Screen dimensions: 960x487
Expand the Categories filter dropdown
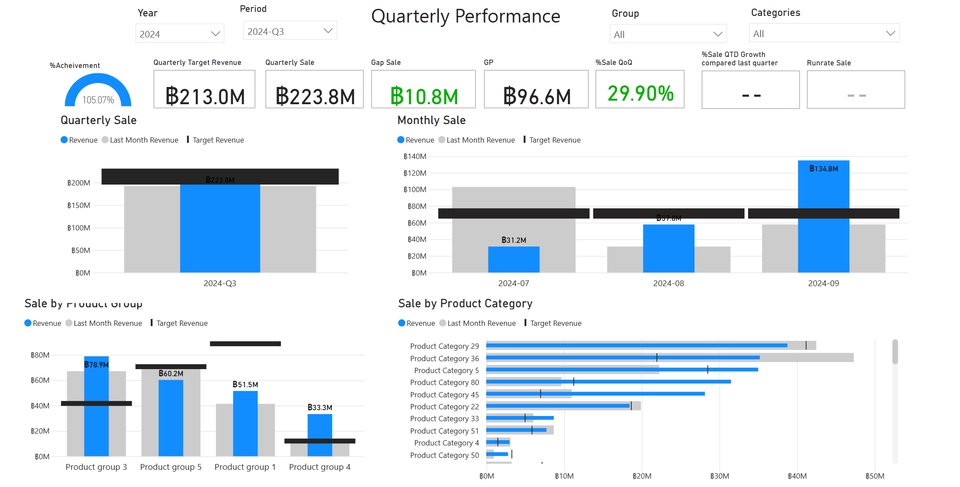point(824,33)
